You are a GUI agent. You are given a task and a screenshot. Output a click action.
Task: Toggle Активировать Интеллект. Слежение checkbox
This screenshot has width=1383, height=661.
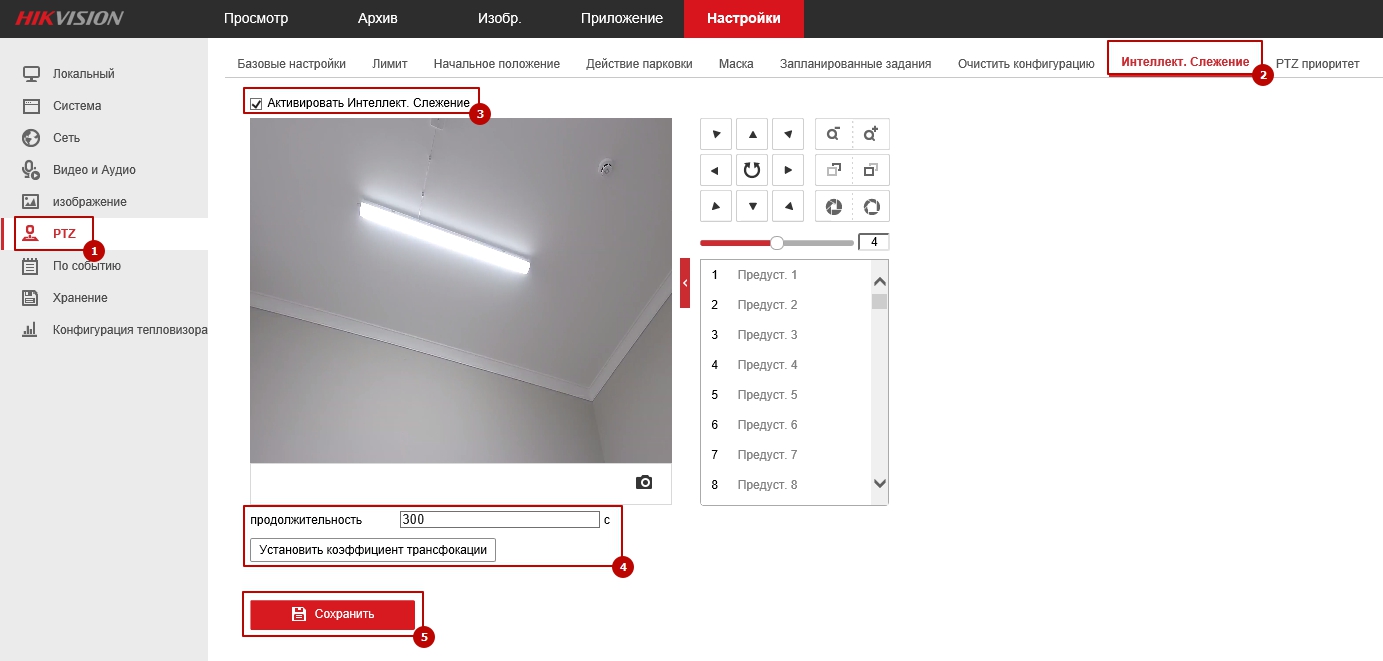pos(257,103)
